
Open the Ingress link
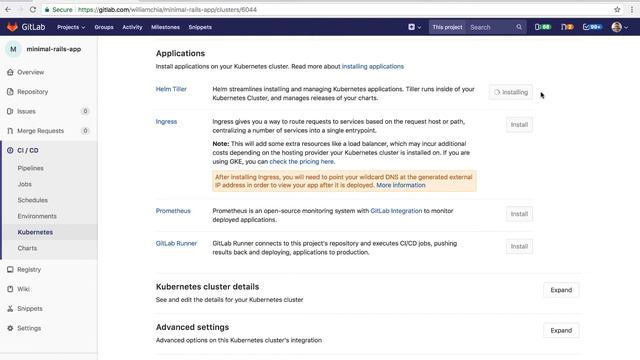[x=166, y=122]
